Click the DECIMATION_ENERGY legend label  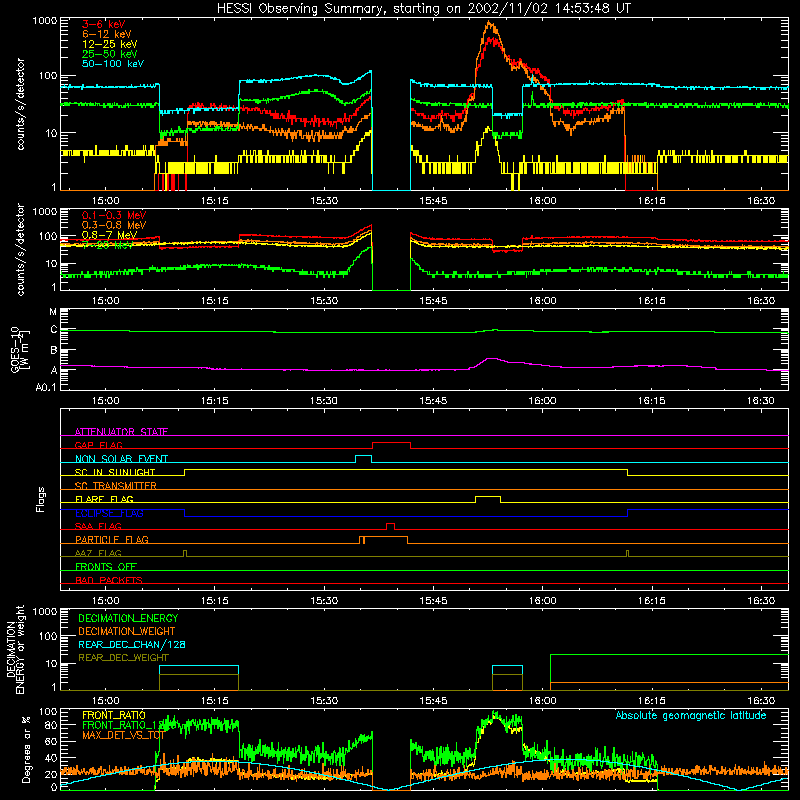pos(128,618)
